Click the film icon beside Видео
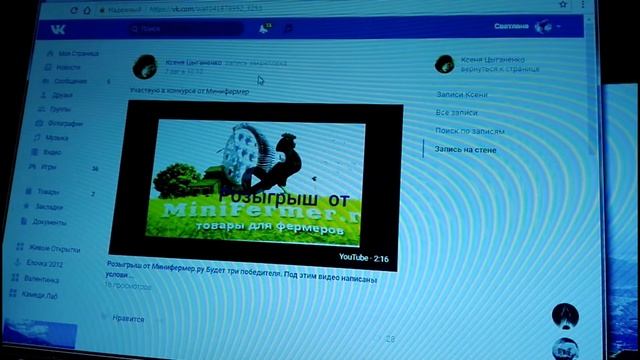The width and height of the screenshot is (640, 360). pyautogui.click(x=35, y=152)
